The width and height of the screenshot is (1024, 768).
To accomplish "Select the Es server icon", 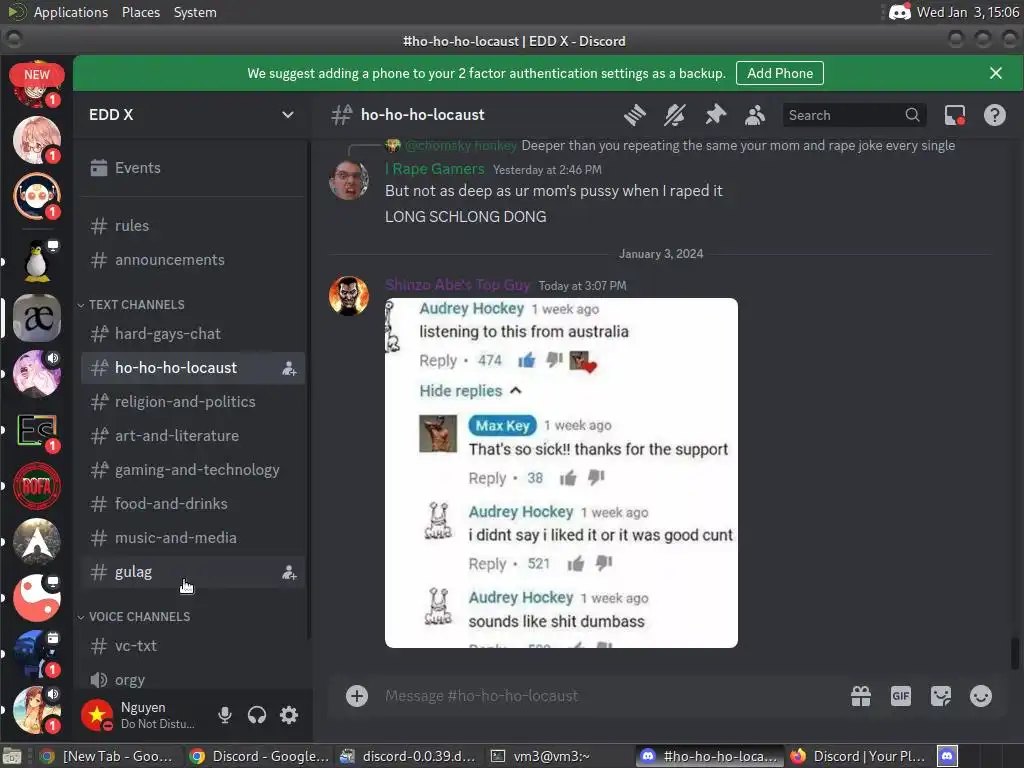I will tap(37, 430).
